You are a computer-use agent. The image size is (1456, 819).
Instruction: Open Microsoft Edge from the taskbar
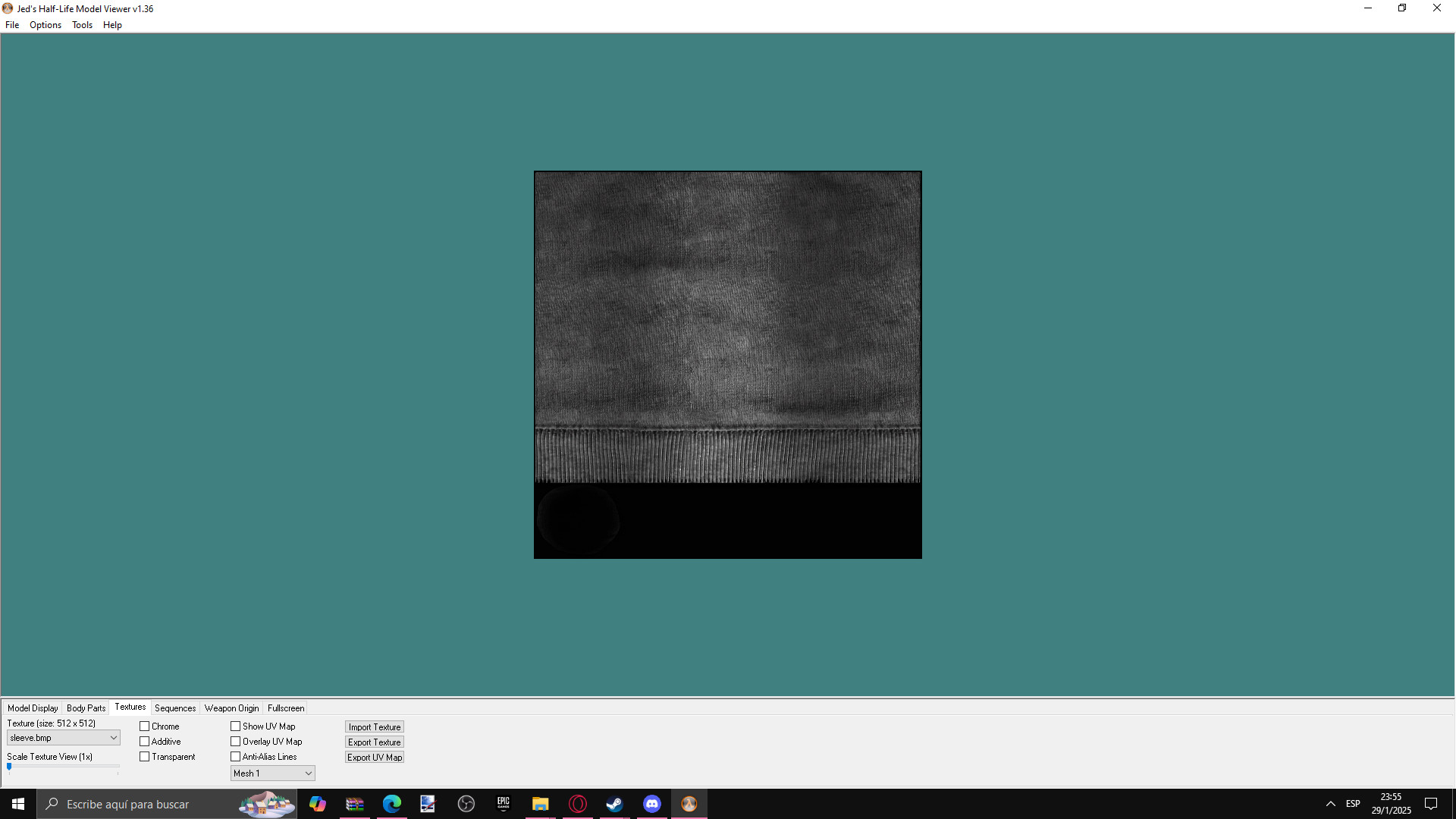point(391,804)
